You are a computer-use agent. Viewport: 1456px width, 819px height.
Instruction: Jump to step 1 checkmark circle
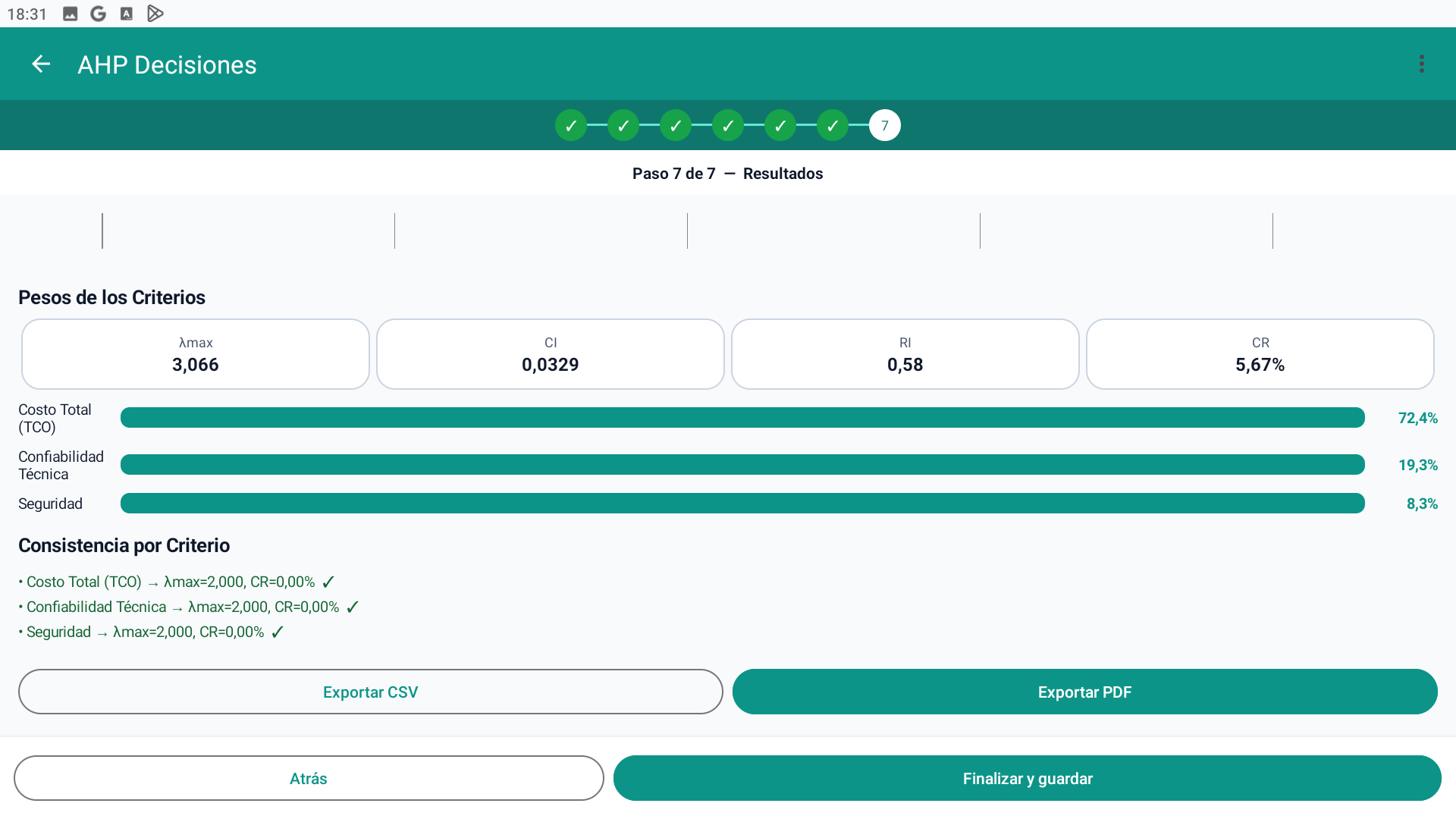click(571, 125)
